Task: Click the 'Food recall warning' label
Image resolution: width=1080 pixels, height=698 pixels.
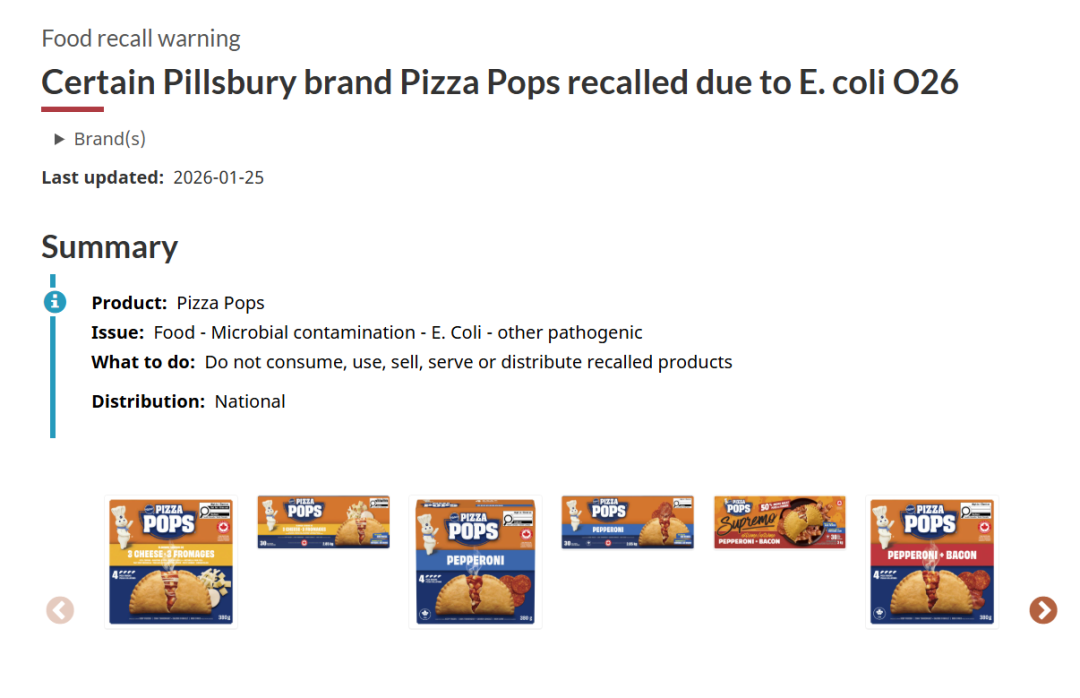Action: tap(141, 39)
